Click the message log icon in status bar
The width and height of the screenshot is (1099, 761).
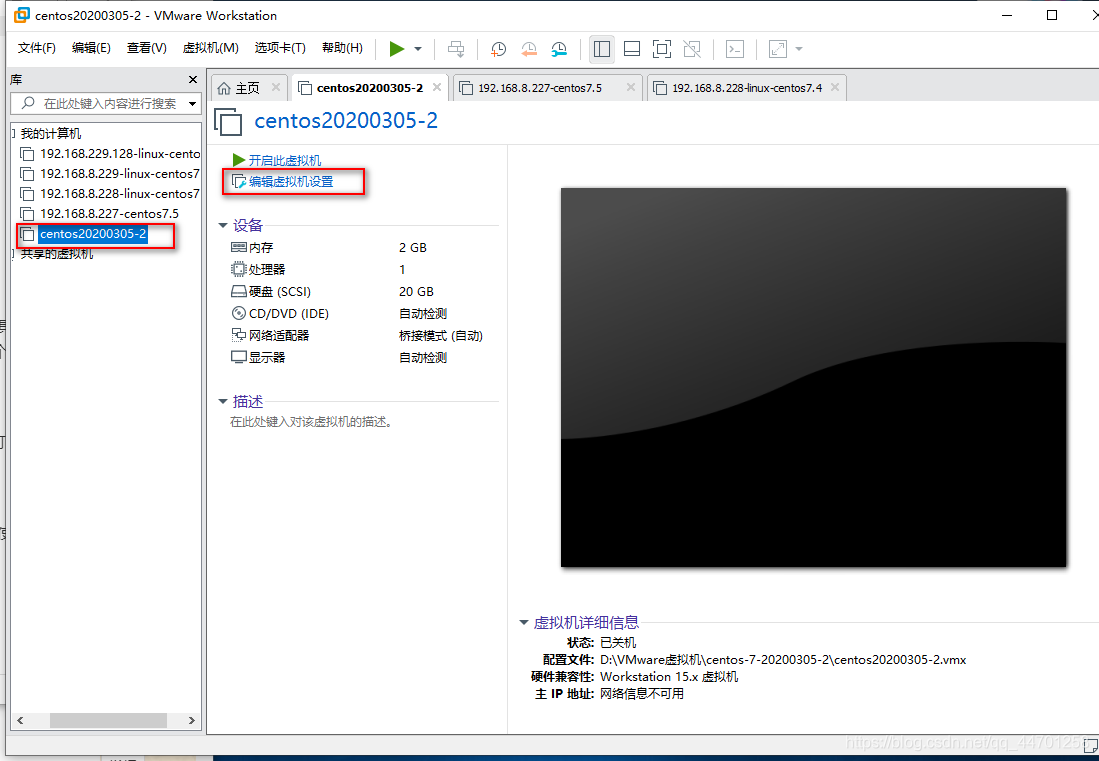[1091, 746]
